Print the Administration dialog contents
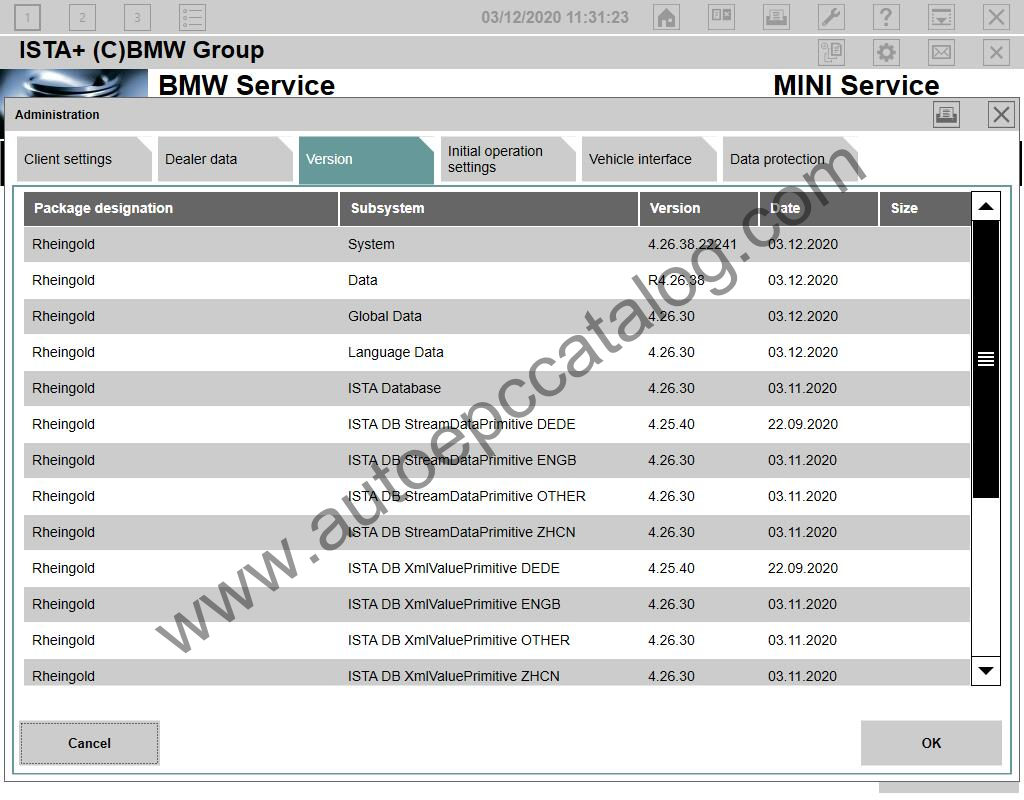The height and width of the screenshot is (800, 1024). [x=946, y=115]
